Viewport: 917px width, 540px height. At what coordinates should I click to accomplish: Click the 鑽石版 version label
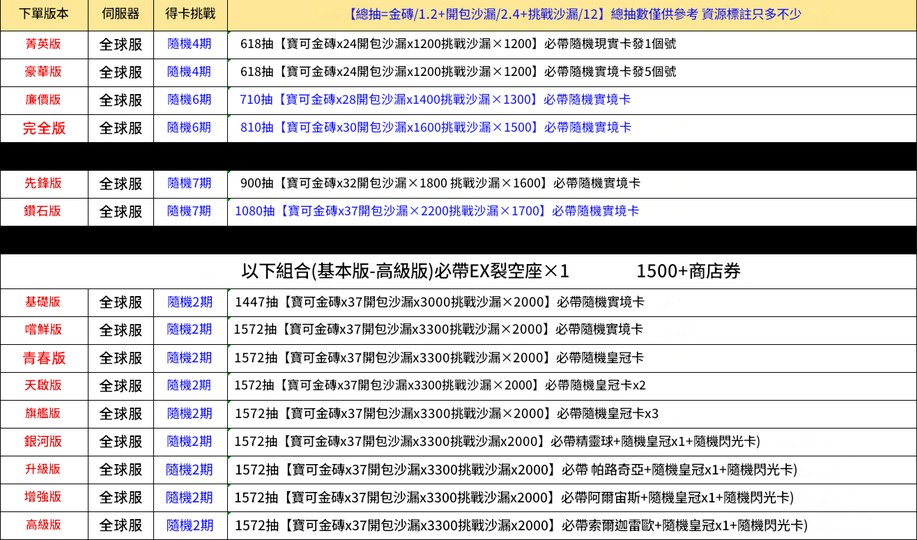(42, 211)
